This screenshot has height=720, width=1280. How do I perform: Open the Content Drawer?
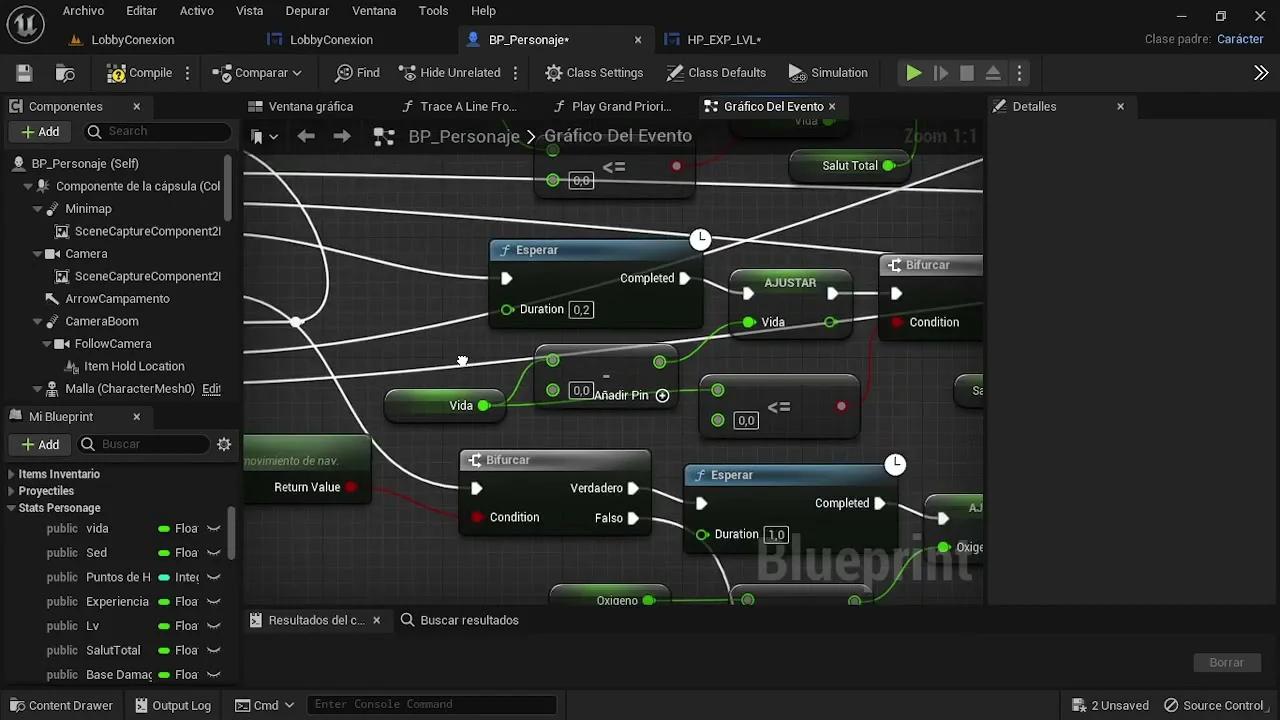[x=60, y=706]
